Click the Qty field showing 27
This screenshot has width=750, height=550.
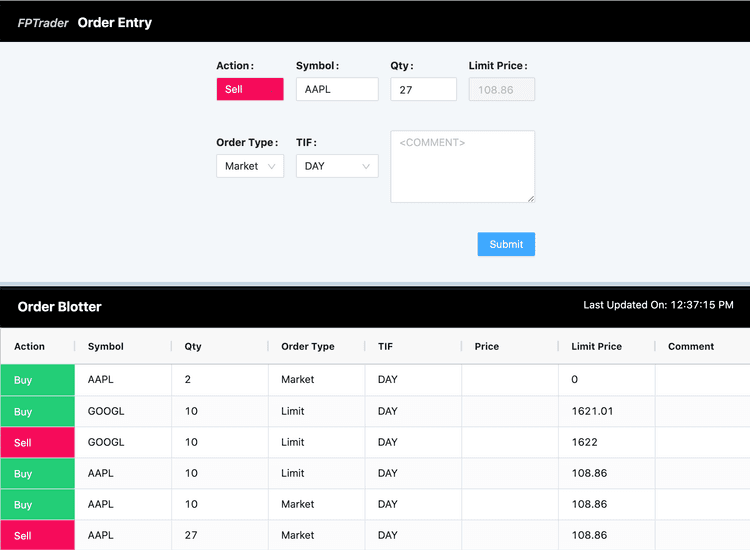[x=423, y=89]
